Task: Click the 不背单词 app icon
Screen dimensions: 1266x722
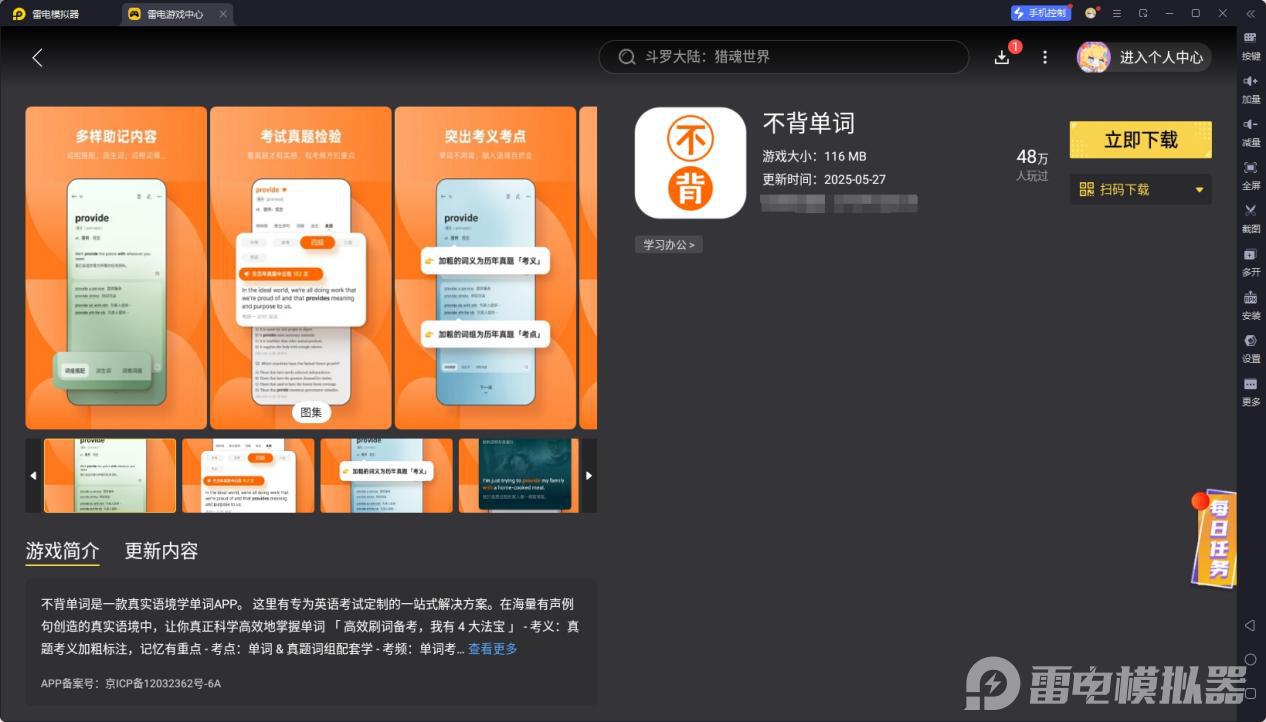Action: pyautogui.click(x=690, y=162)
